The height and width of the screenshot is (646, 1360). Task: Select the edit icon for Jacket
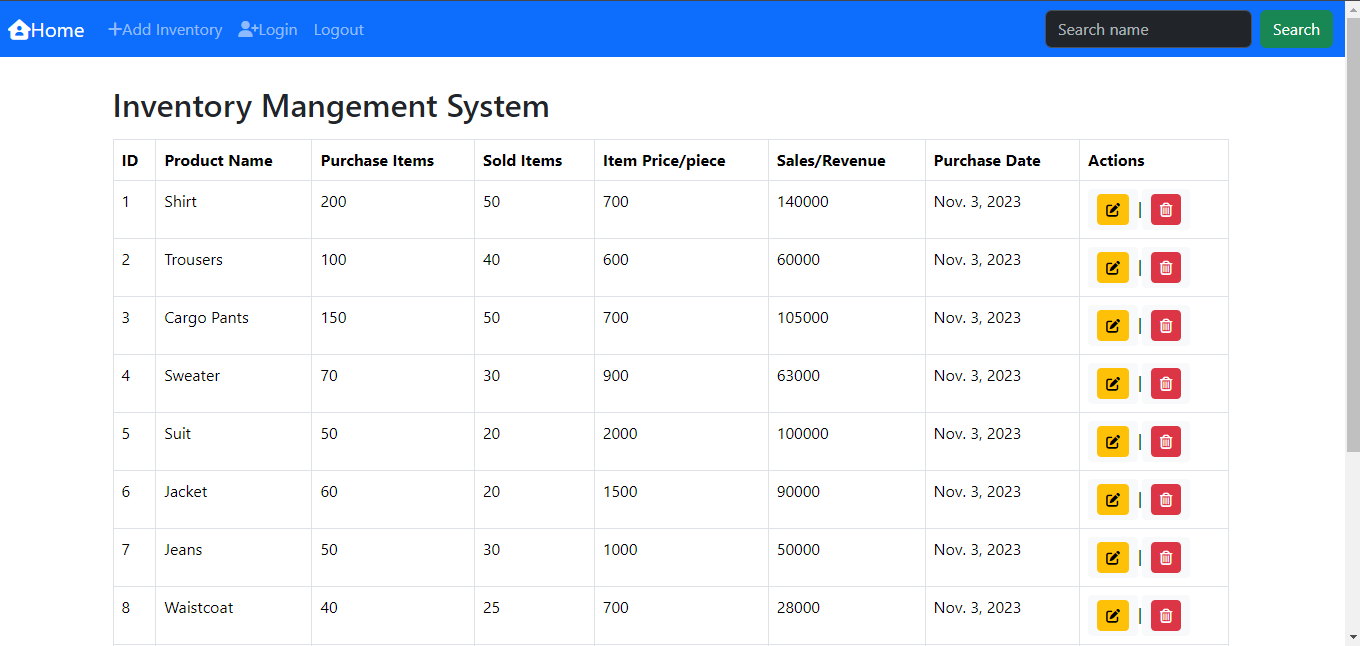(x=1112, y=499)
